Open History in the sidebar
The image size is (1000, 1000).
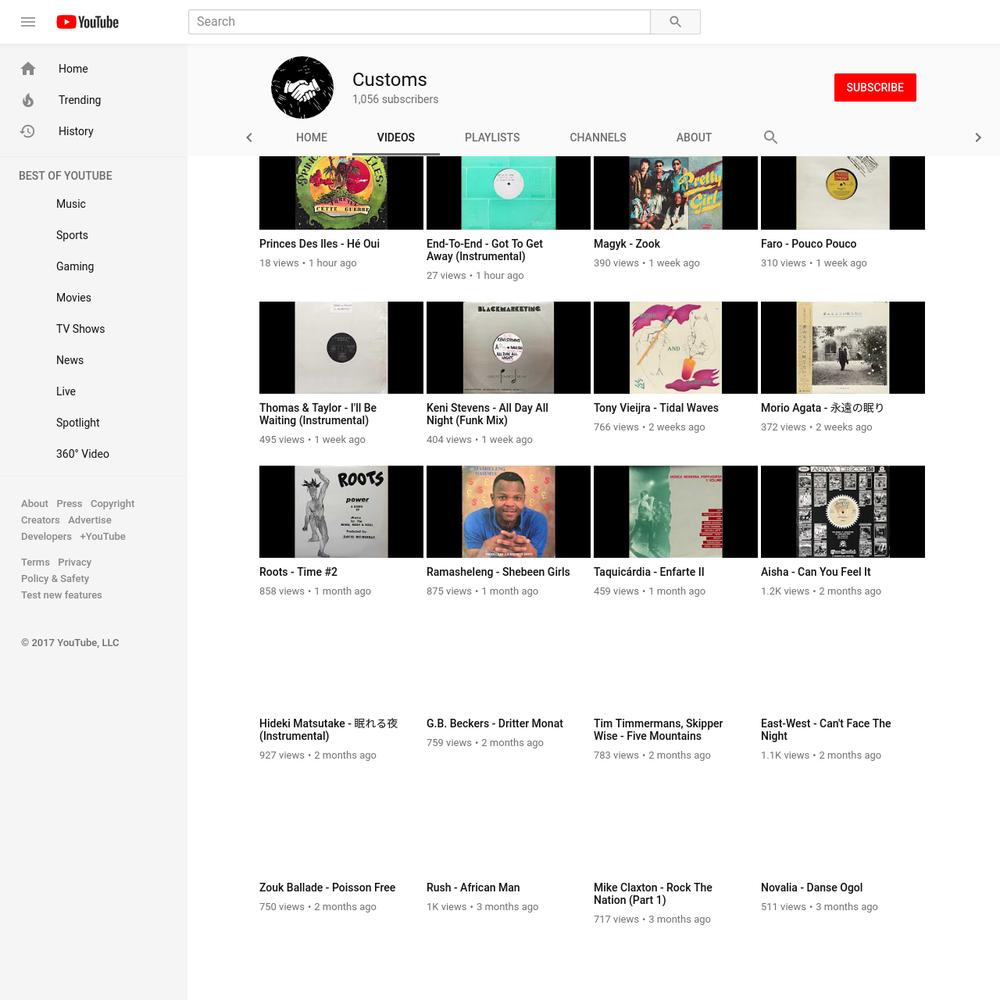pos(76,131)
